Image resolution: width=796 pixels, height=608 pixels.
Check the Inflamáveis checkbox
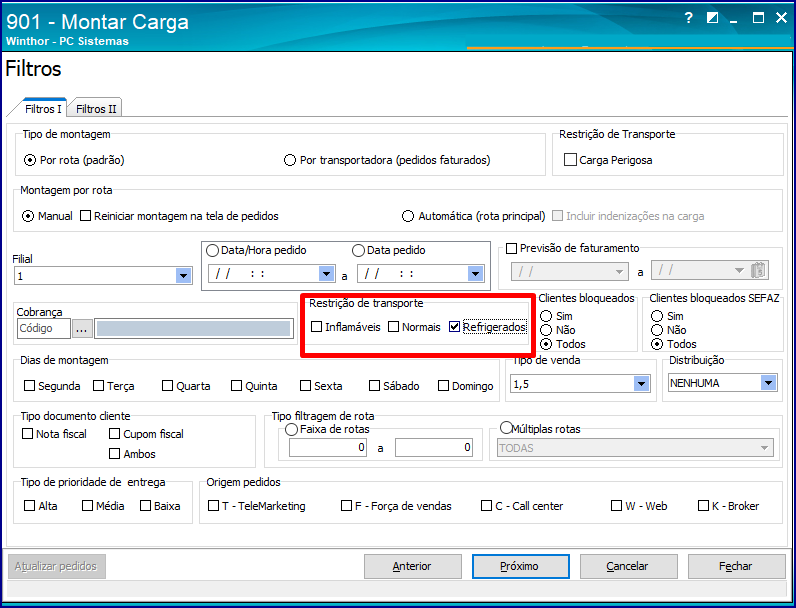316,326
